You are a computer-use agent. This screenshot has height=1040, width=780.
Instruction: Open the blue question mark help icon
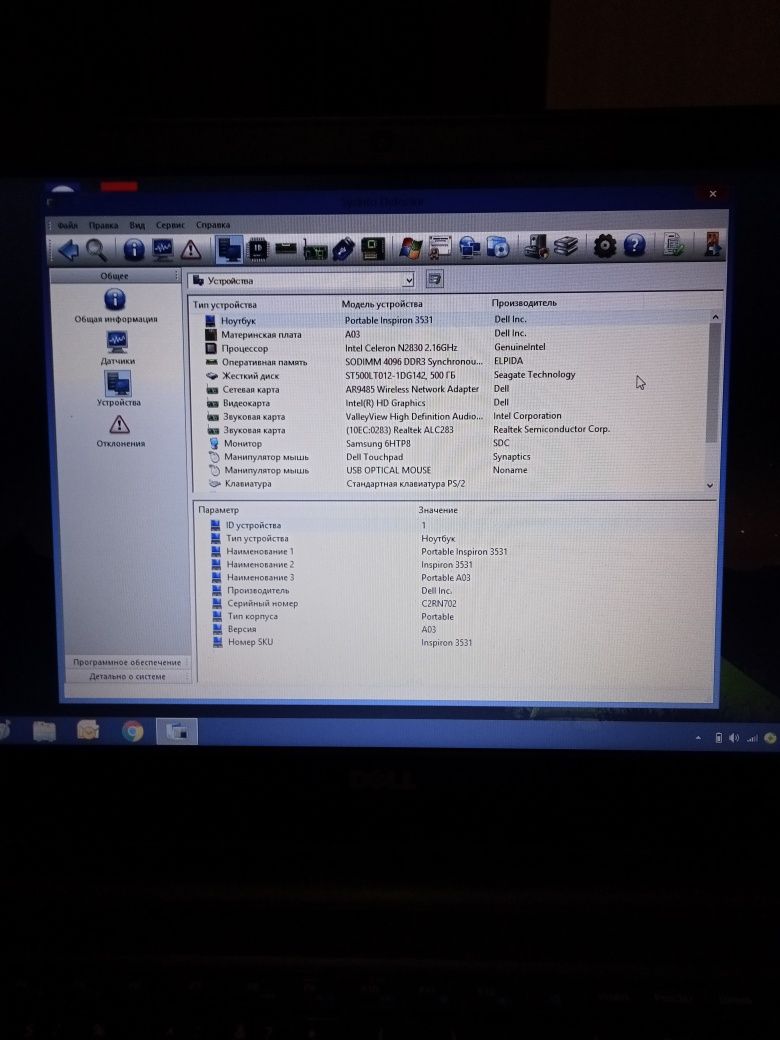pyautogui.click(x=635, y=245)
